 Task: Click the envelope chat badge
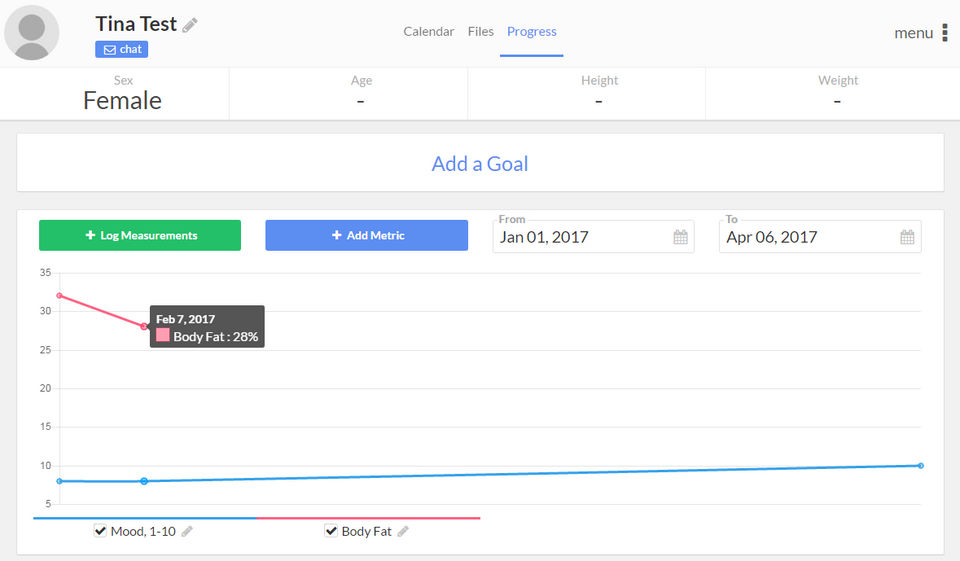(122, 49)
